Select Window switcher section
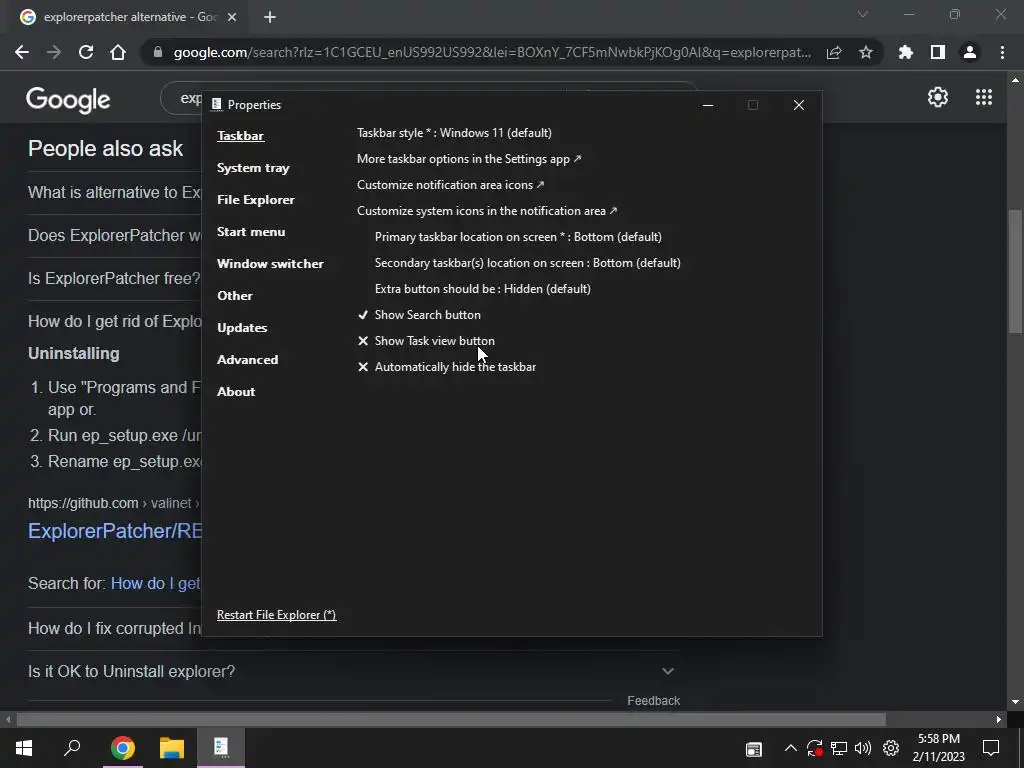 coord(270,264)
